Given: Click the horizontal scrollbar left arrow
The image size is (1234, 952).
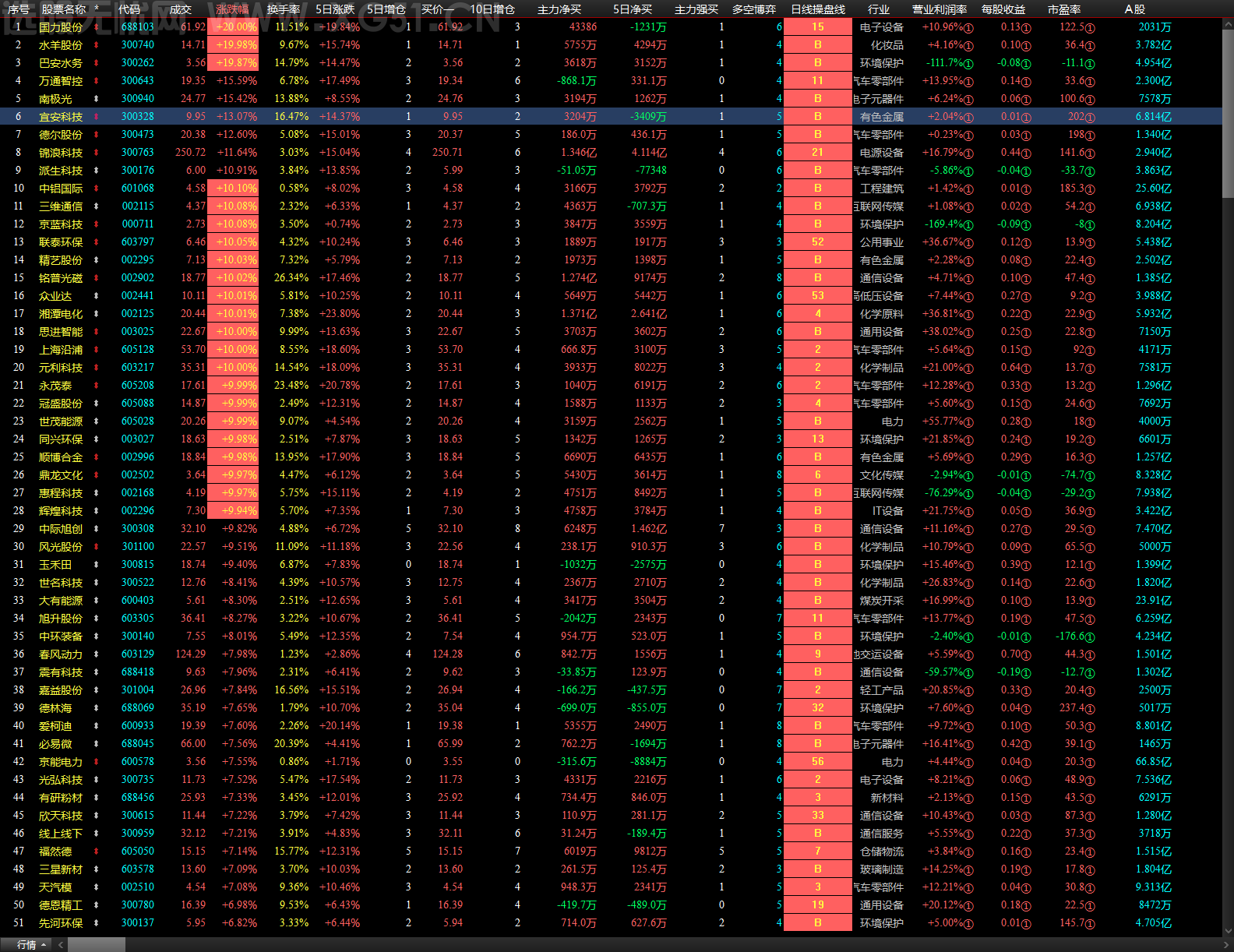Looking at the screenshot, I should (62, 945).
